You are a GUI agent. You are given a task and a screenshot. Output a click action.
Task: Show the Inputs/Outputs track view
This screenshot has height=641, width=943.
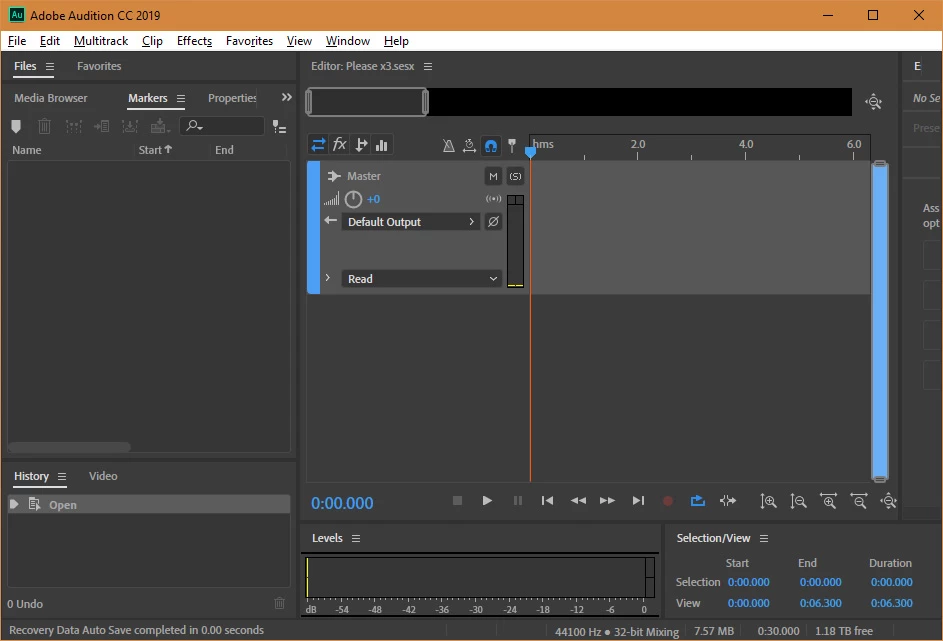318,145
